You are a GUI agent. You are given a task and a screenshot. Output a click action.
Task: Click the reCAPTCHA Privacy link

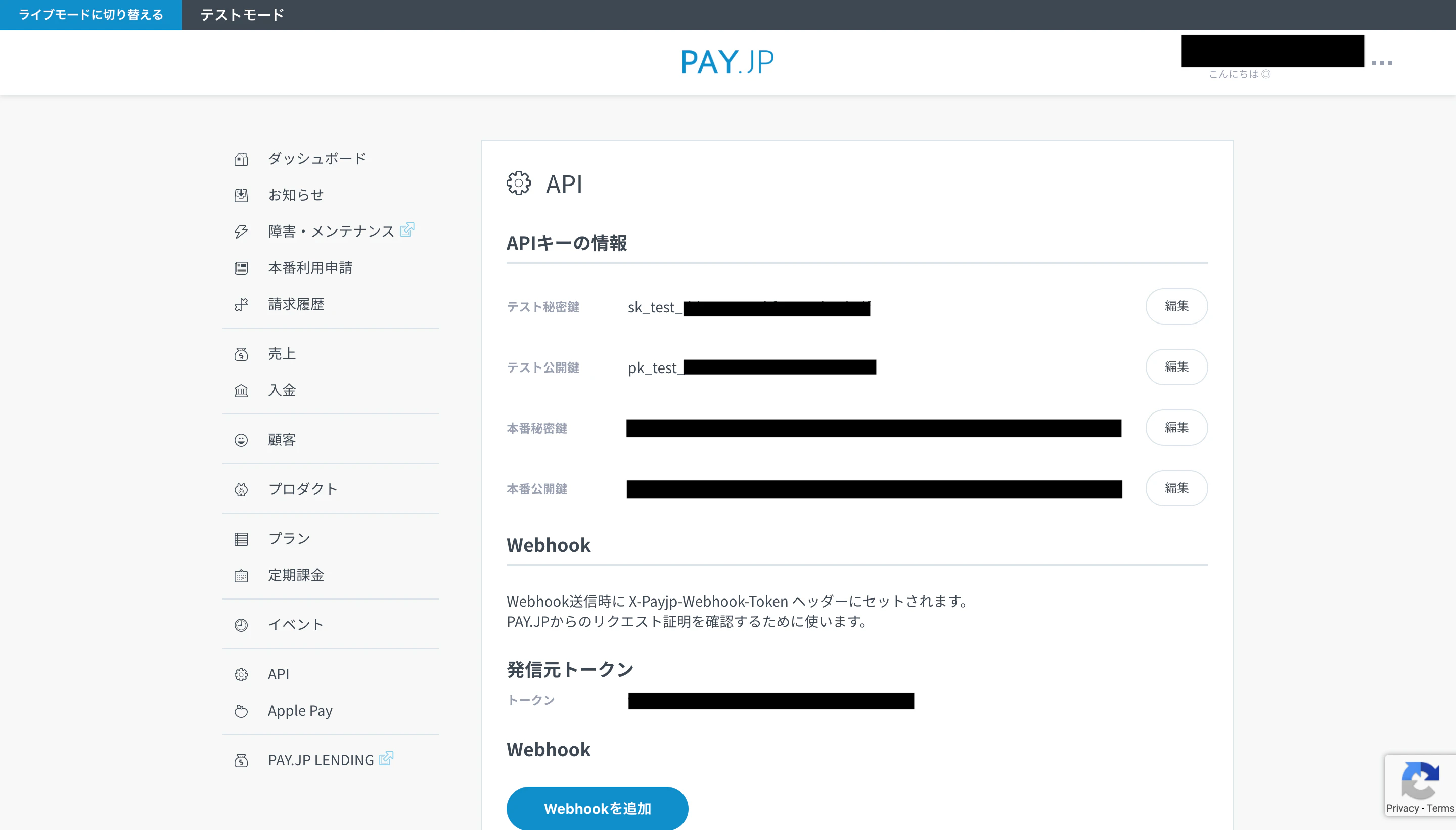point(1402,808)
